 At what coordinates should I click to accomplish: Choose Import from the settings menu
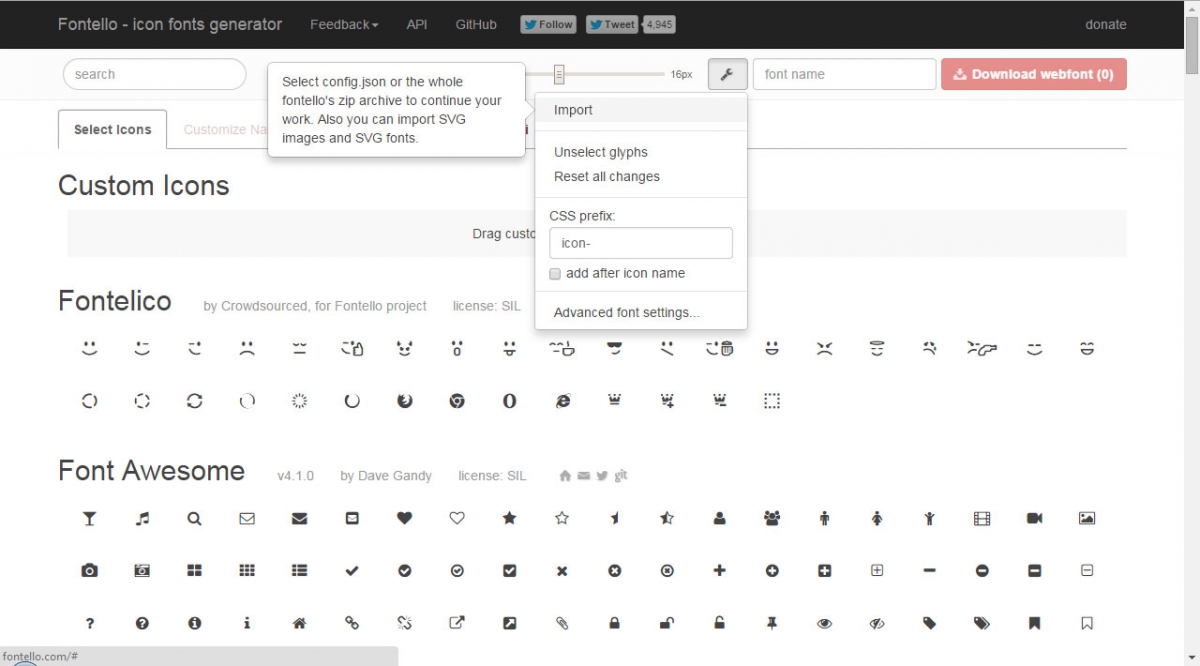641,110
